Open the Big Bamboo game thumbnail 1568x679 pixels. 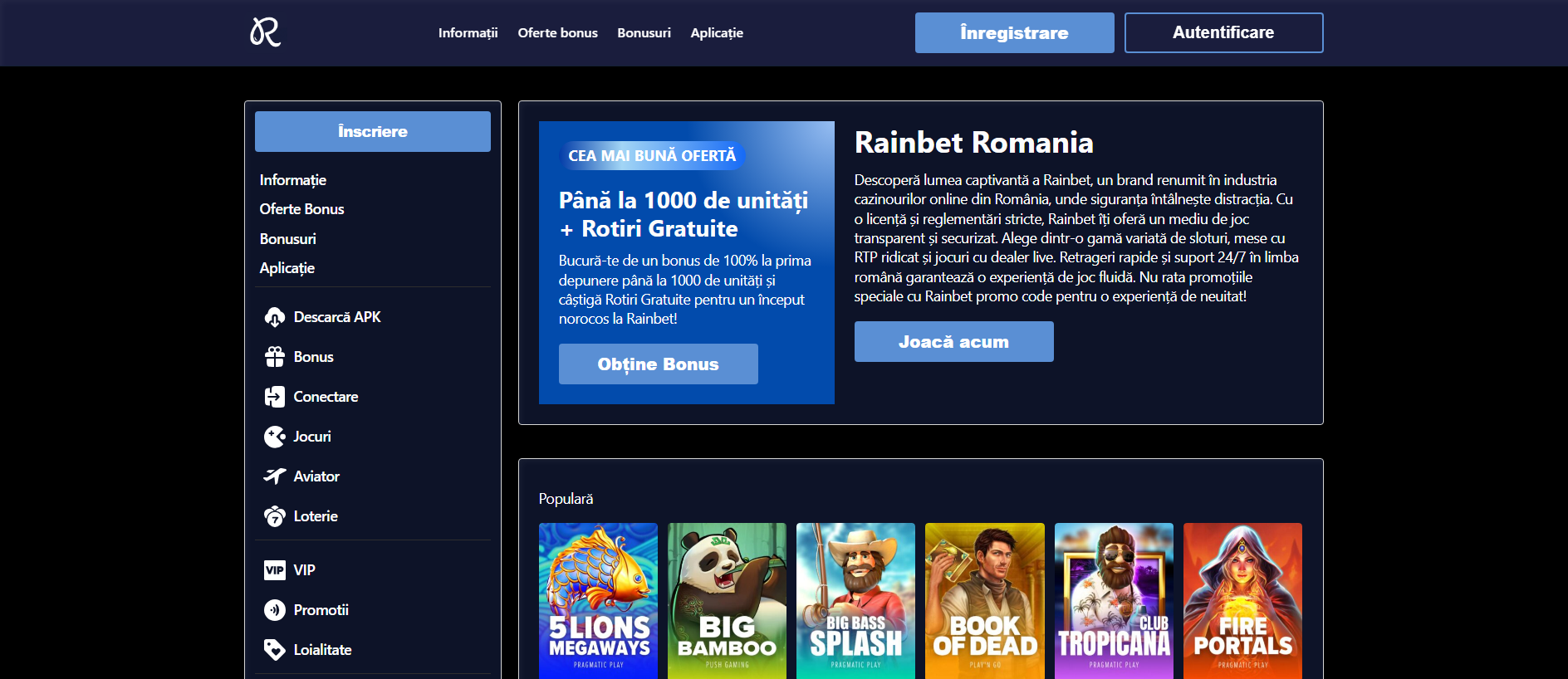(727, 601)
